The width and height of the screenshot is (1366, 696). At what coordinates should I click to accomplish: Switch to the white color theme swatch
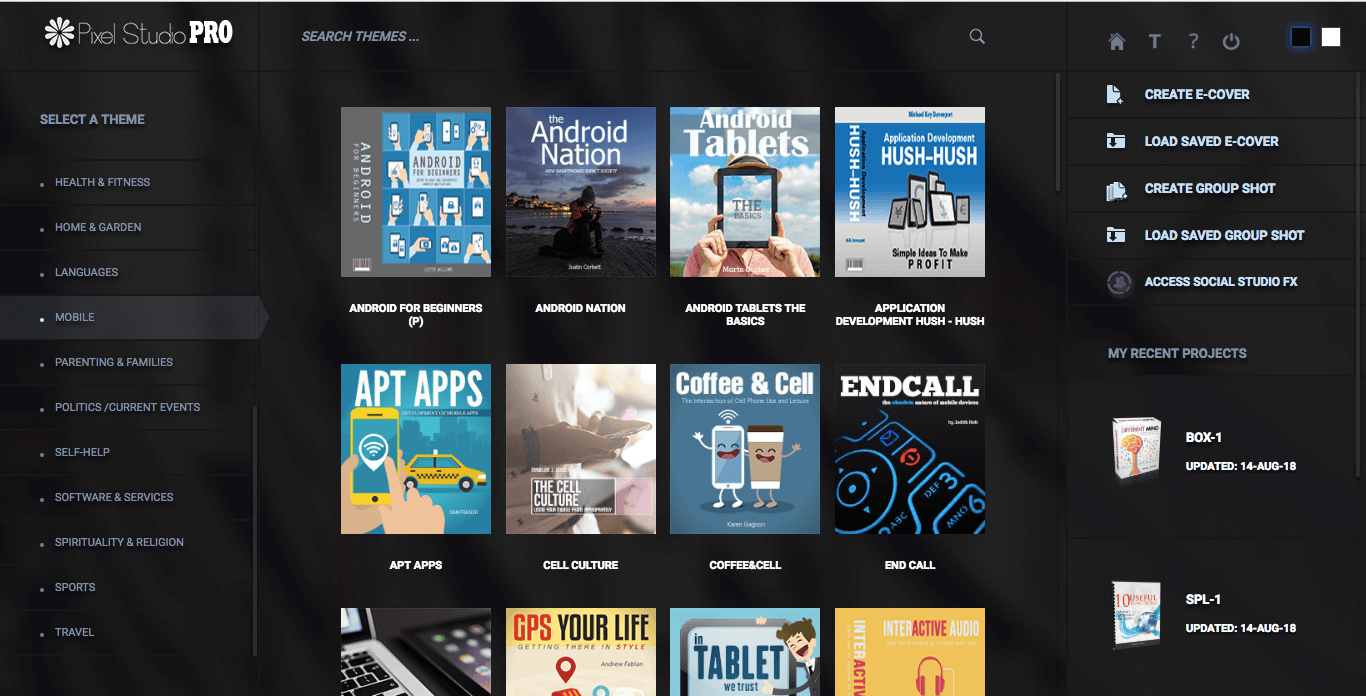coord(1331,37)
